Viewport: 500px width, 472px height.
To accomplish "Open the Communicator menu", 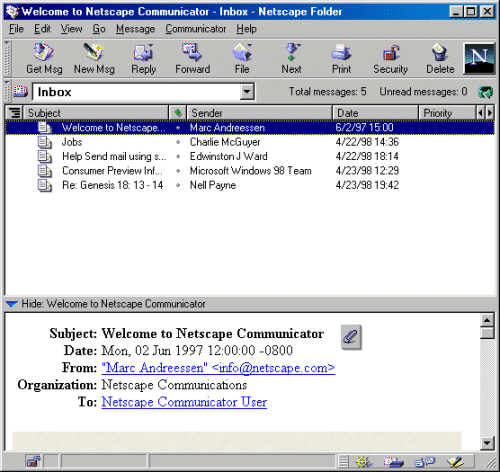I will tap(196, 29).
